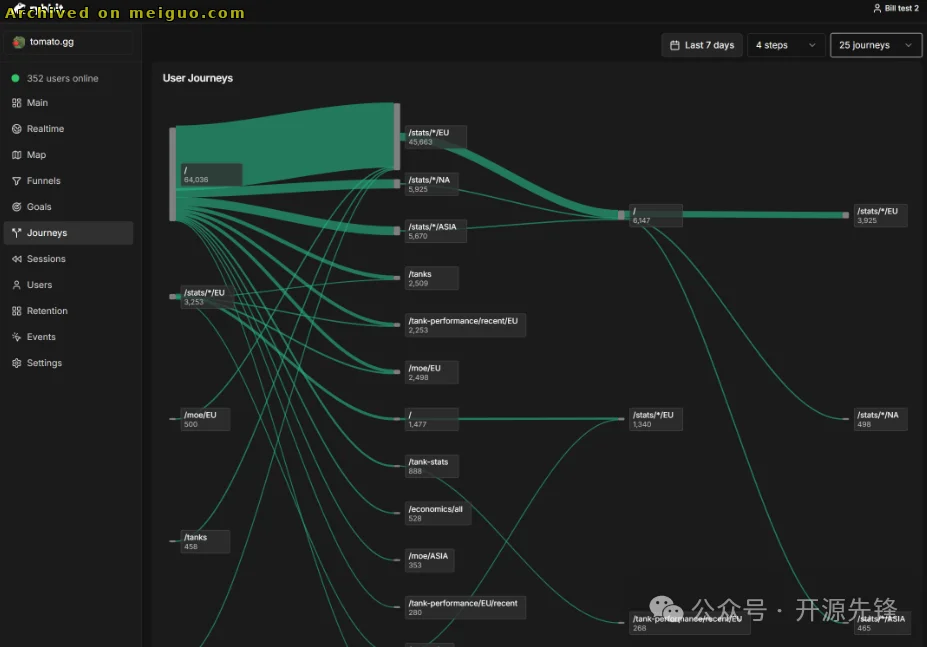Click the /stats/*/ASIA node with 5,670
Viewport: 927px width, 647px height.
pos(435,231)
